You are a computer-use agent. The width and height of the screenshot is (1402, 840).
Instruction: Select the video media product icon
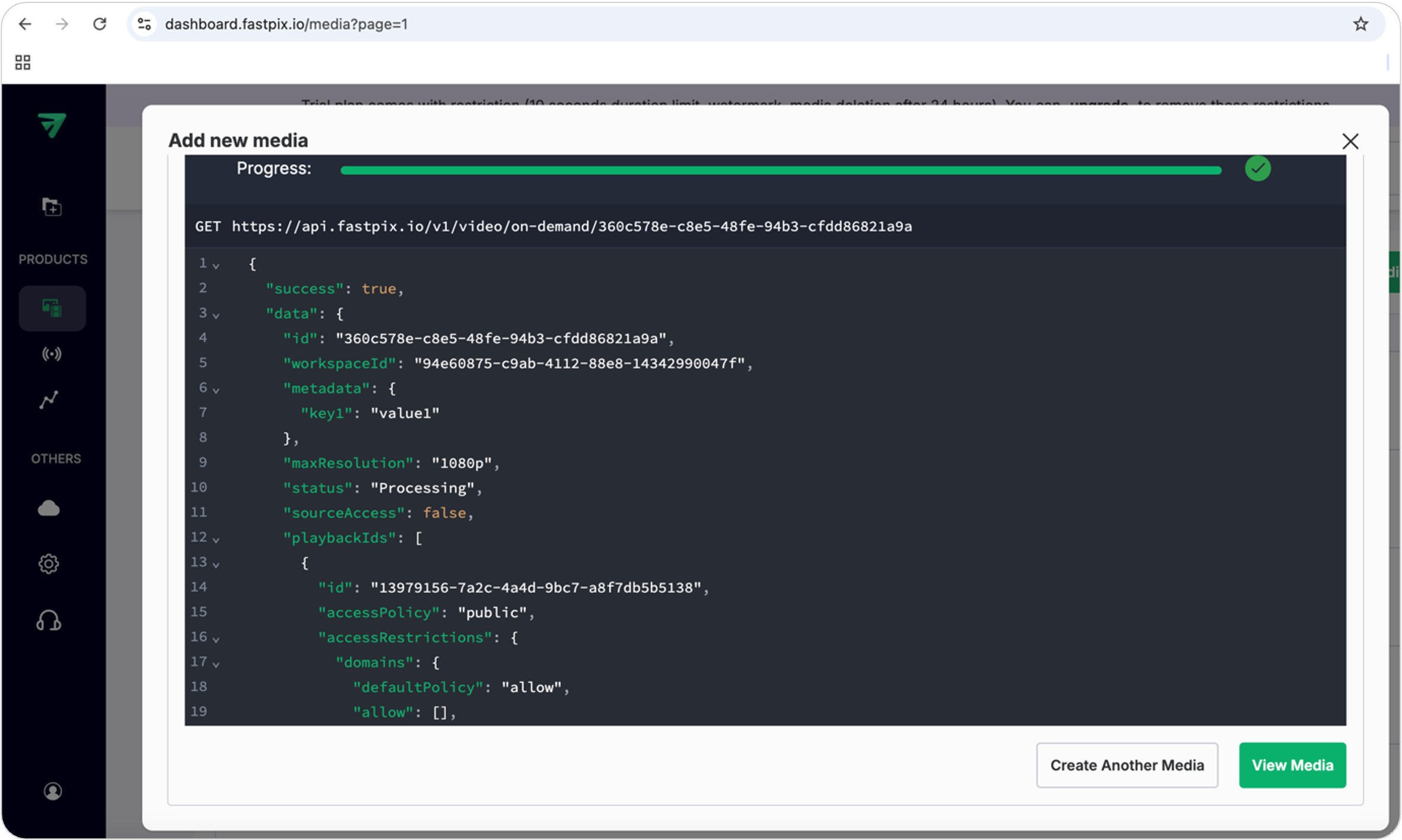52,308
